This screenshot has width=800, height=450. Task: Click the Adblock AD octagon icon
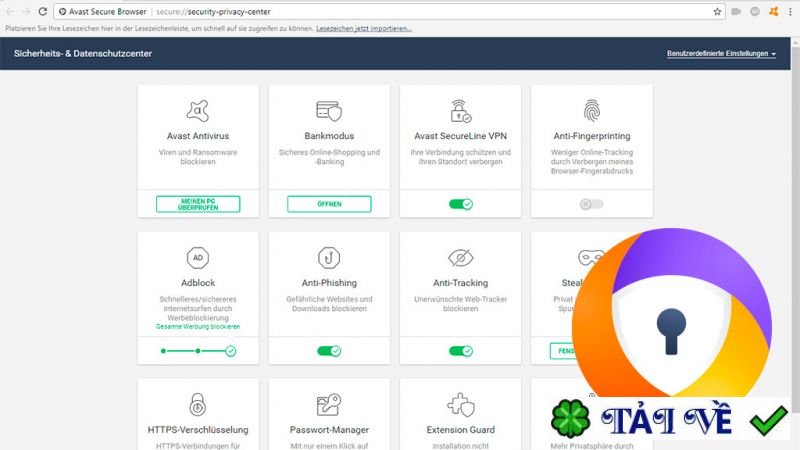198,258
